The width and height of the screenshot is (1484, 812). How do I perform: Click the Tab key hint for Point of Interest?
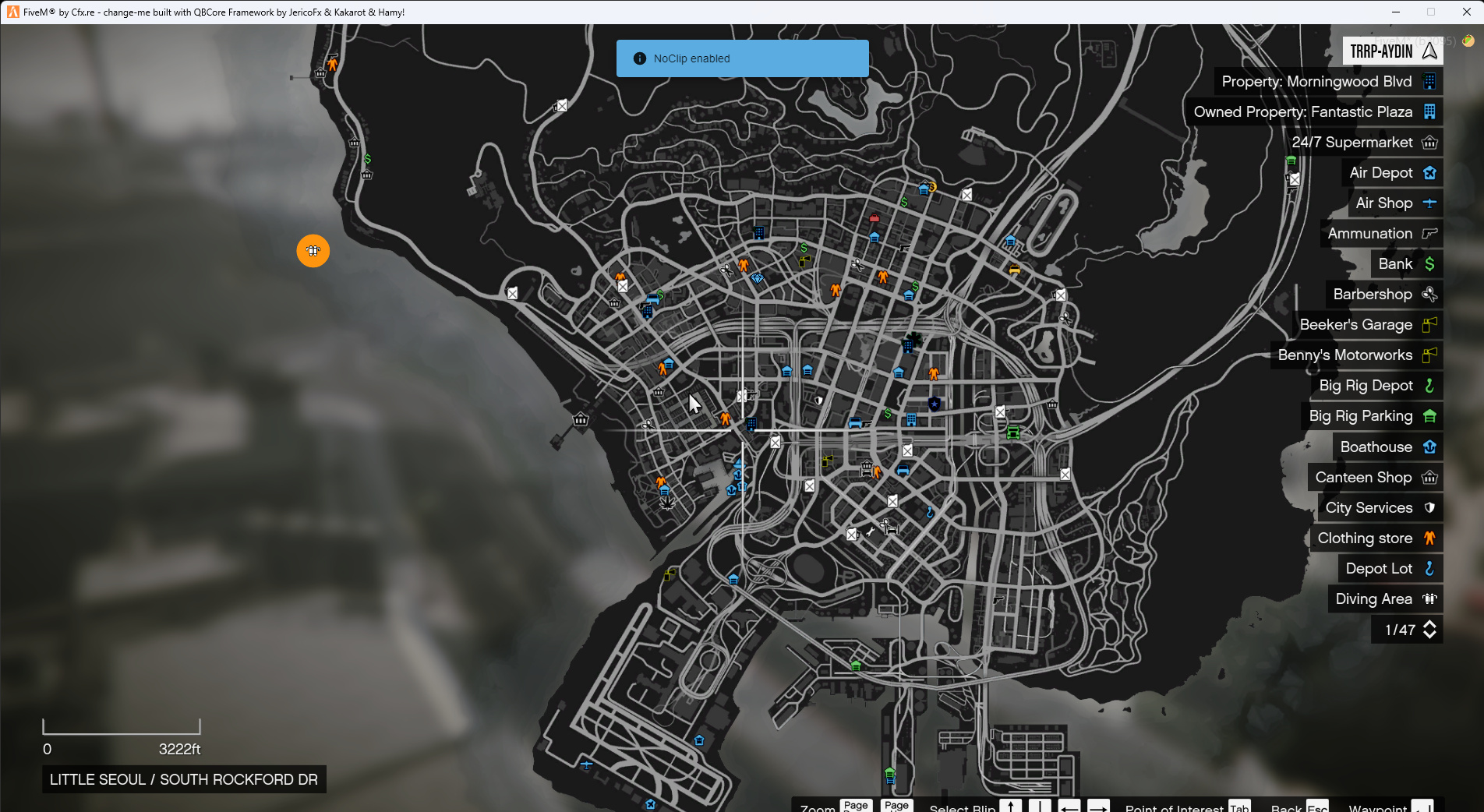tap(1238, 807)
